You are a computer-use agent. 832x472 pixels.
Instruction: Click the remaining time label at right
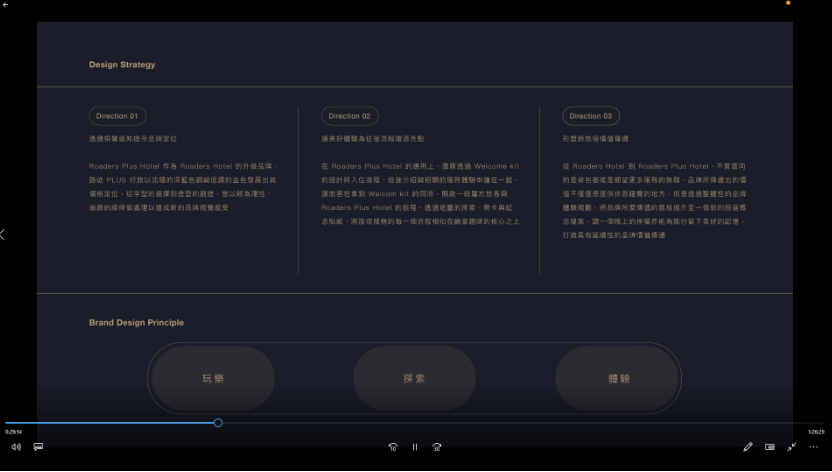pyautogui.click(x=816, y=432)
